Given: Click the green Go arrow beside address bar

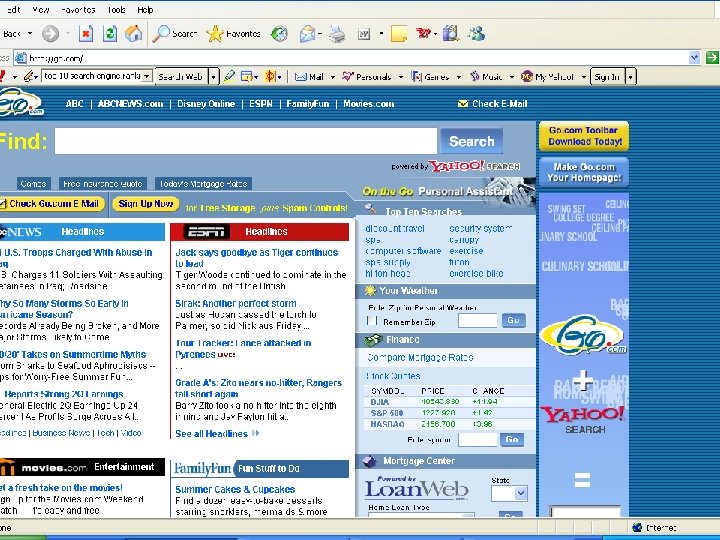Looking at the screenshot, I should coord(712,58).
